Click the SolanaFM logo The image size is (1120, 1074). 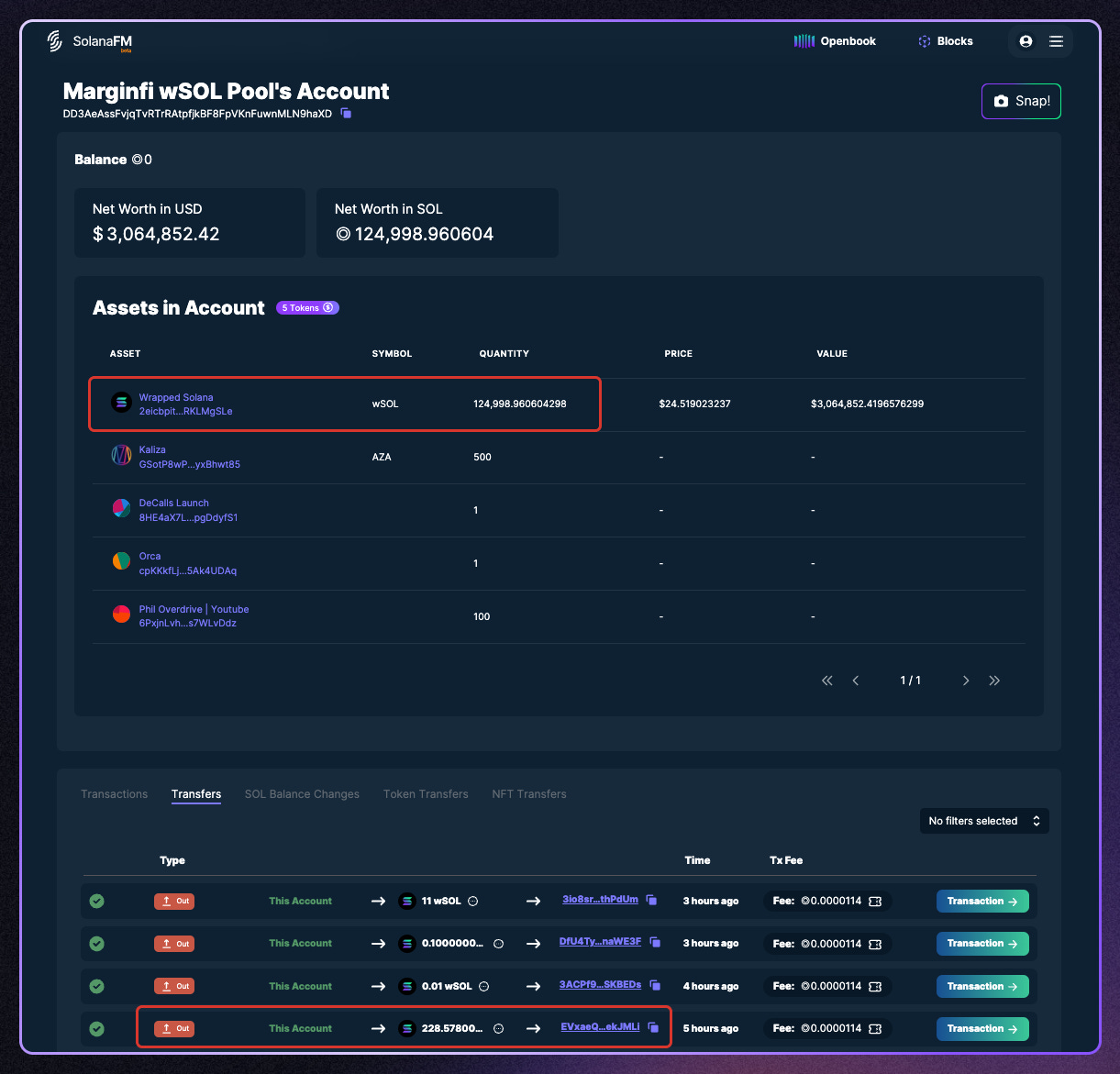[90, 41]
